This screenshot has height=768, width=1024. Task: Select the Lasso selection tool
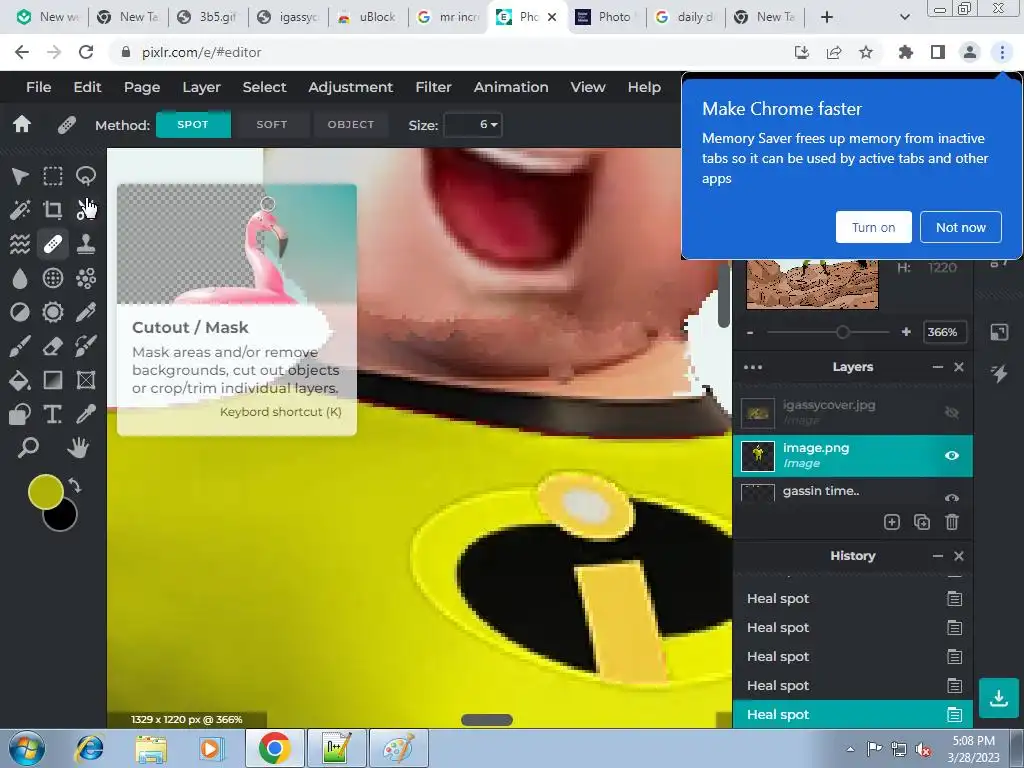click(86, 176)
